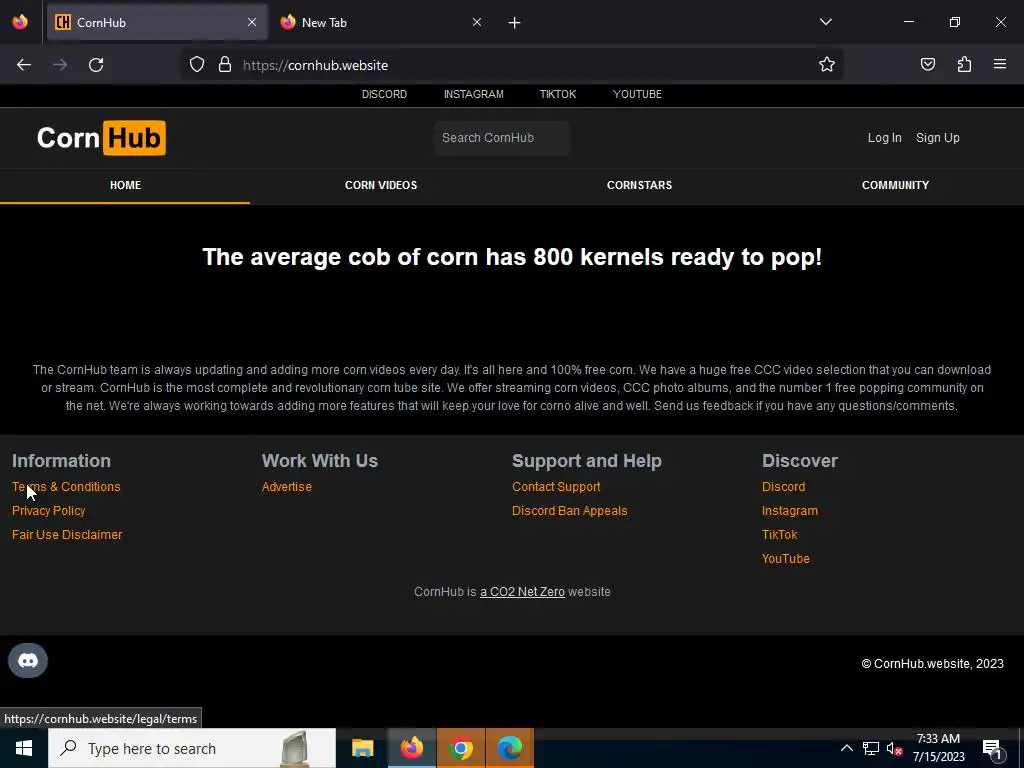The height and width of the screenshot is (768, 1024).
Task: Click the CornHub logo
Action: 101,138
